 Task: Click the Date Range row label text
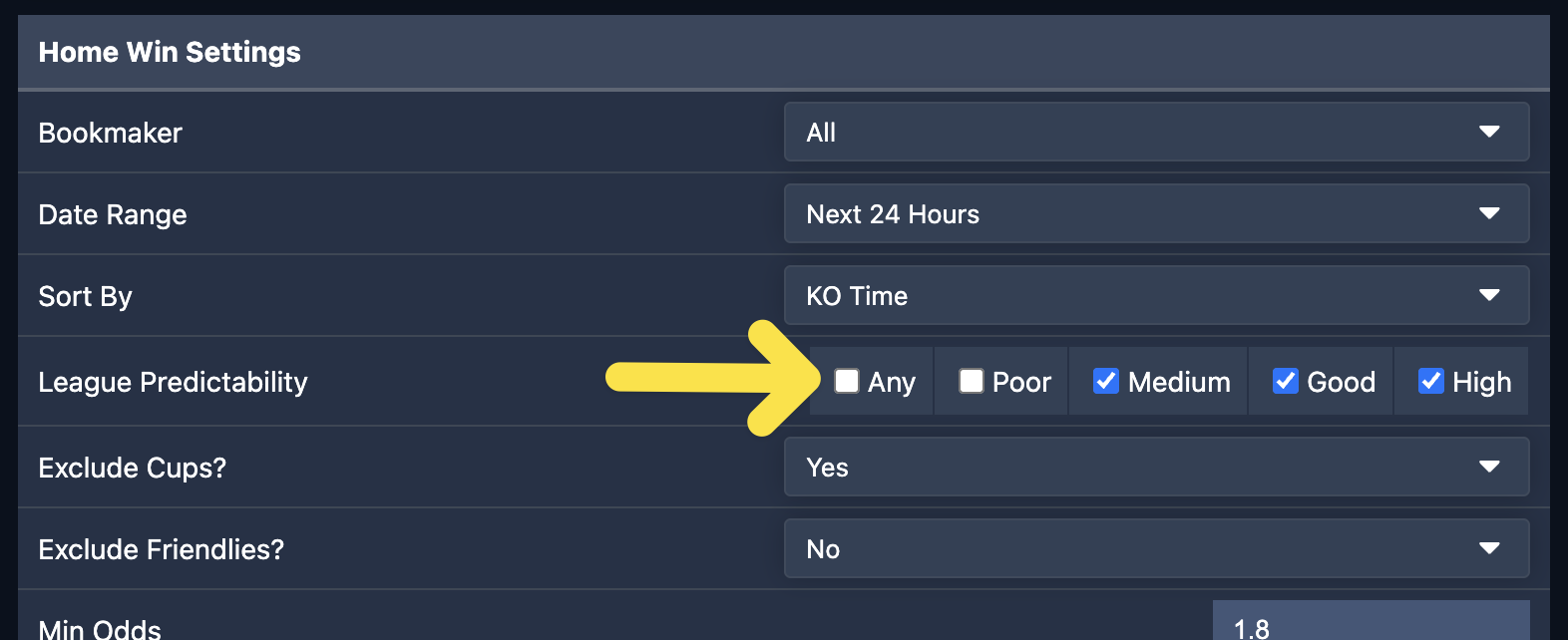(113, 214)
